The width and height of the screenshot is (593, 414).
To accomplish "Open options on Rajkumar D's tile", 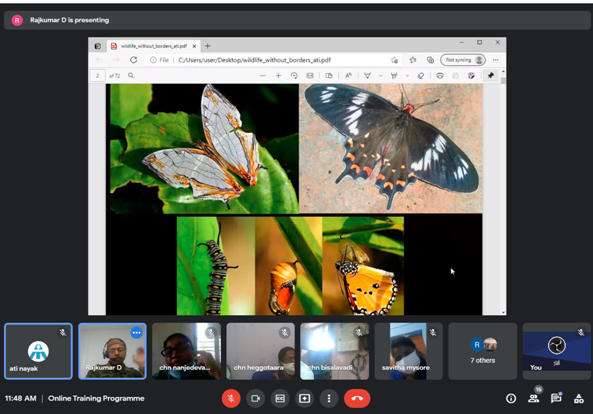I will 137,333.
